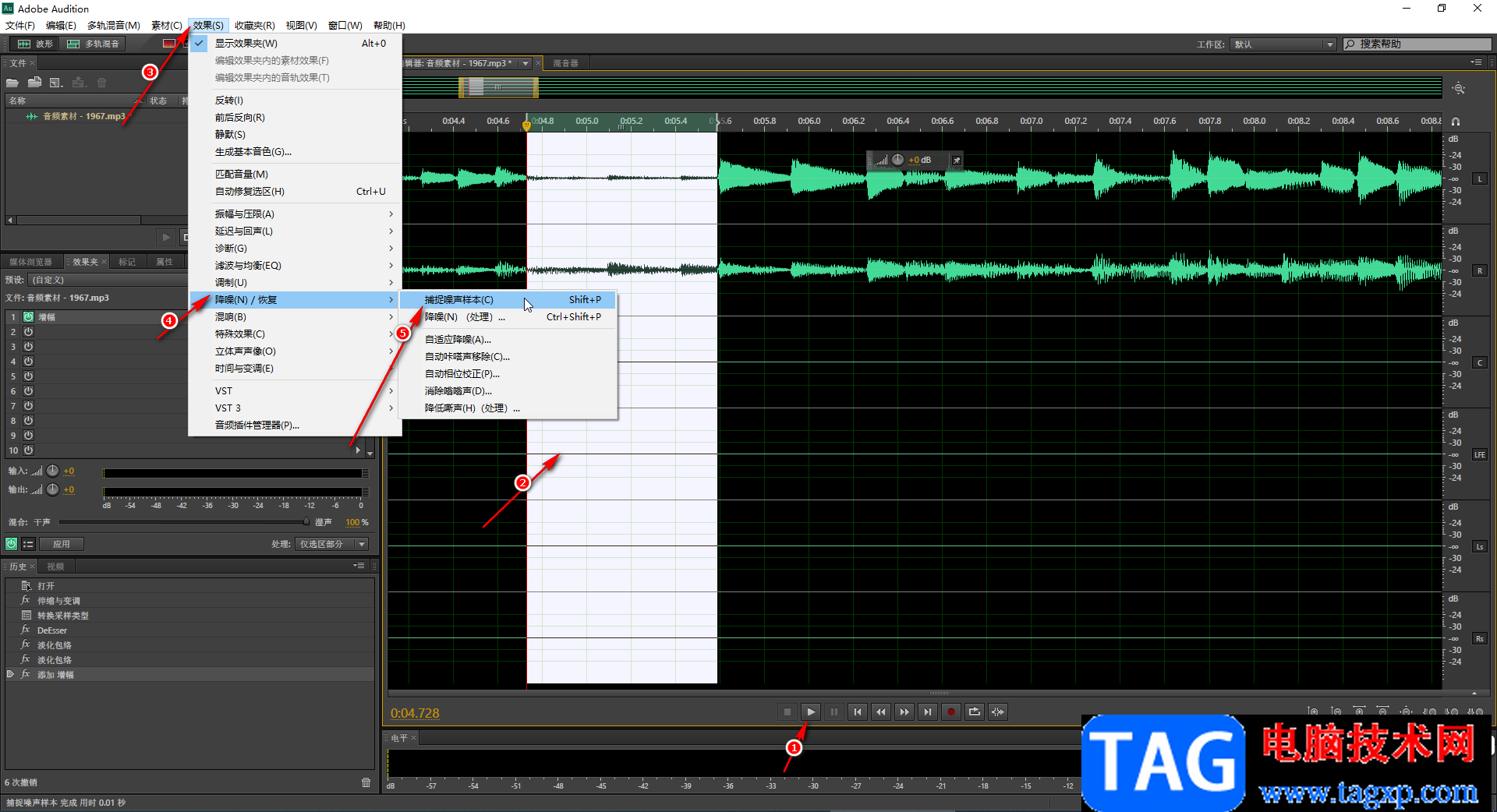Click the red Record button
The image size is (1497, 812).
point(951,711)
